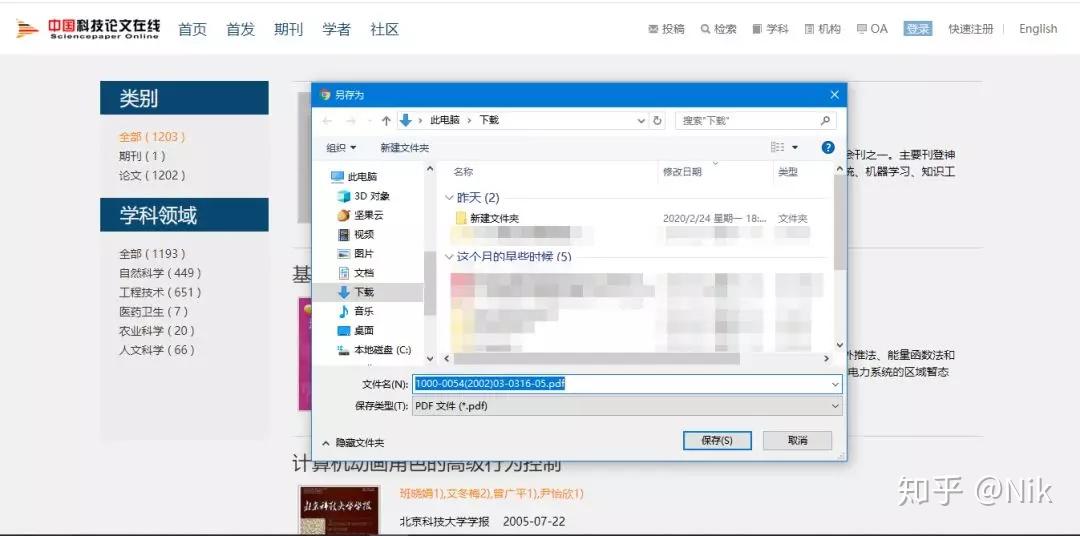
Task: Filter subject by 人文科学 ( 66 )
Action: 157,350
